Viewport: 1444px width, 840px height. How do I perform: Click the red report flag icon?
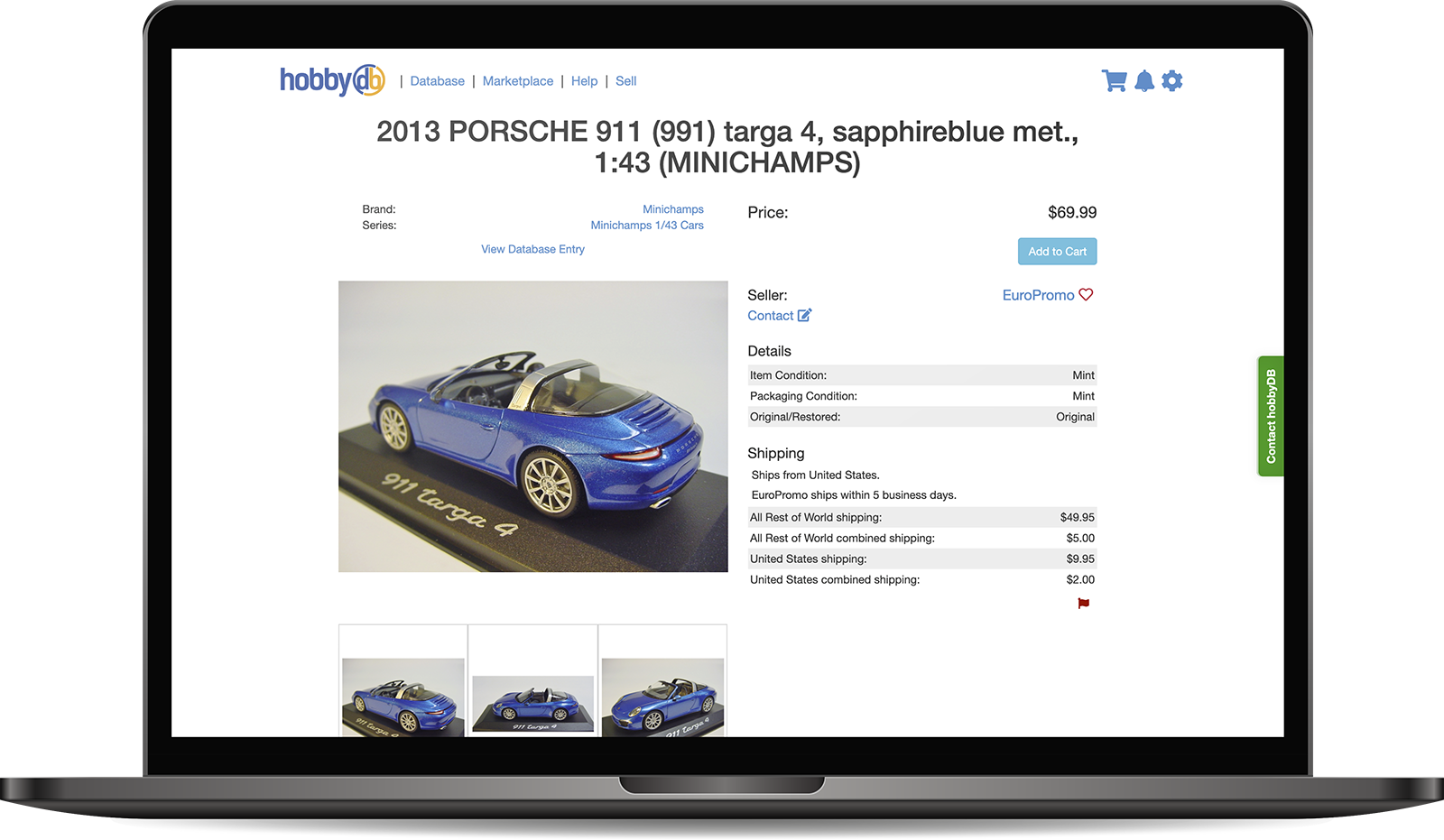[1083, 604]
